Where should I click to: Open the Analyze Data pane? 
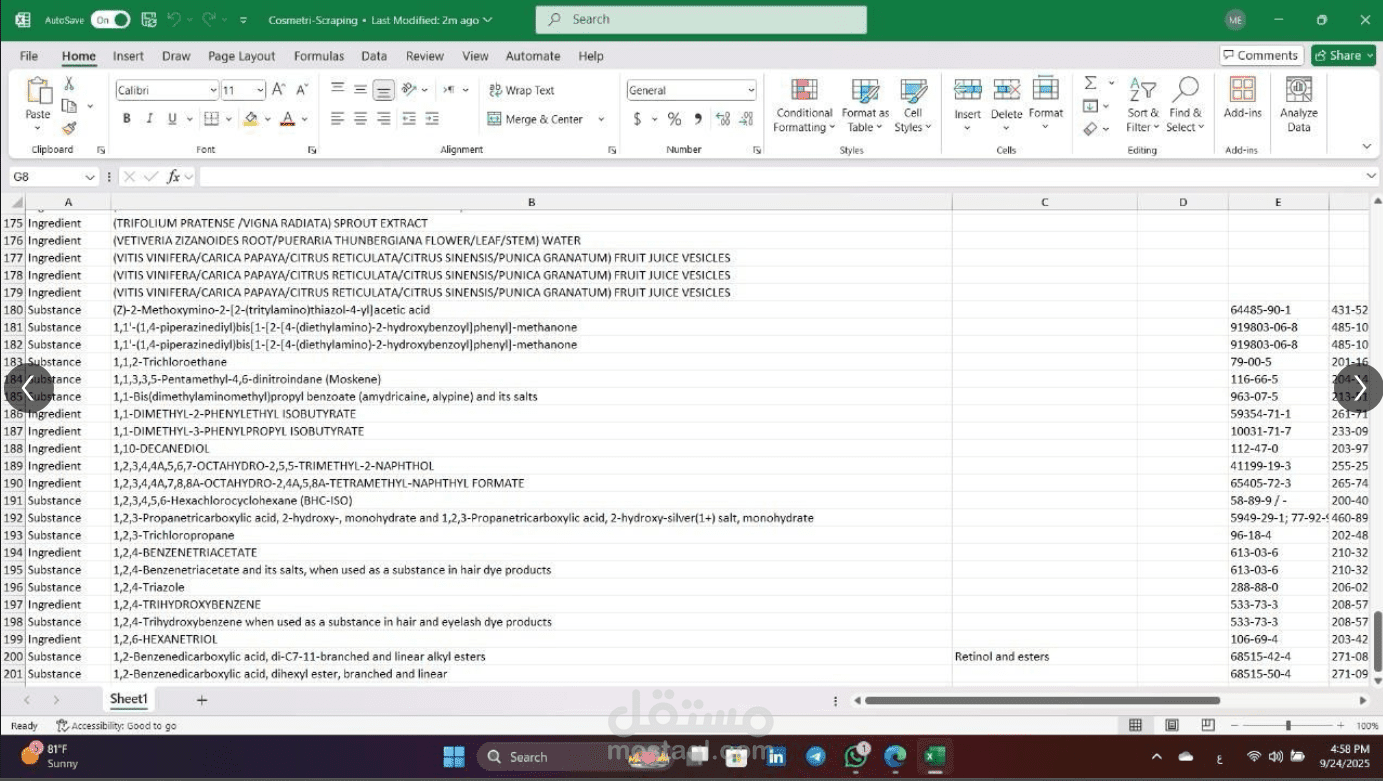point(1297,103)
